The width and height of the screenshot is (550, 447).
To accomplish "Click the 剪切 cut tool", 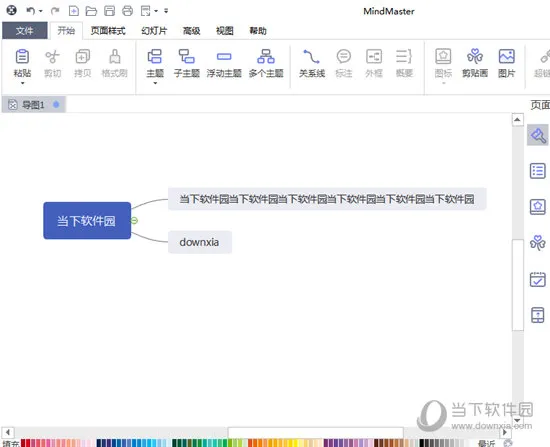I will coord(52,63).
